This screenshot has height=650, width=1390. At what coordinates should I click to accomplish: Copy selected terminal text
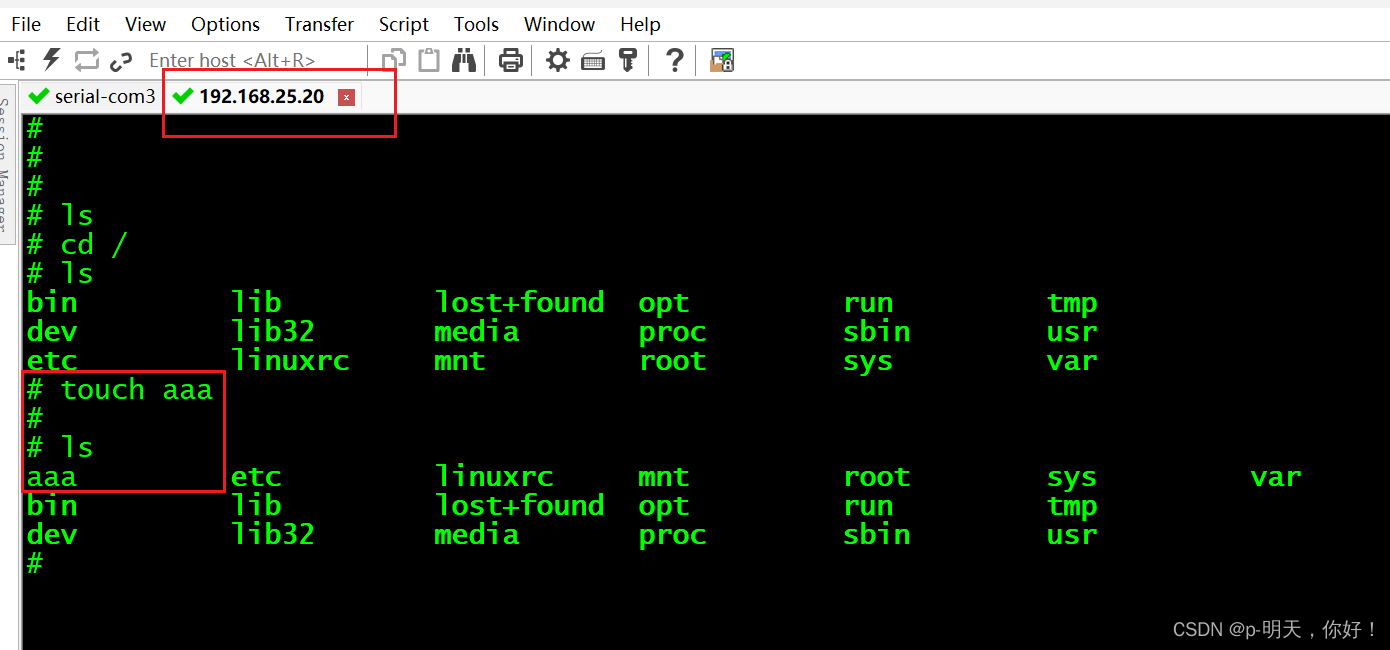pyautogui.click(x=391, y=60)
